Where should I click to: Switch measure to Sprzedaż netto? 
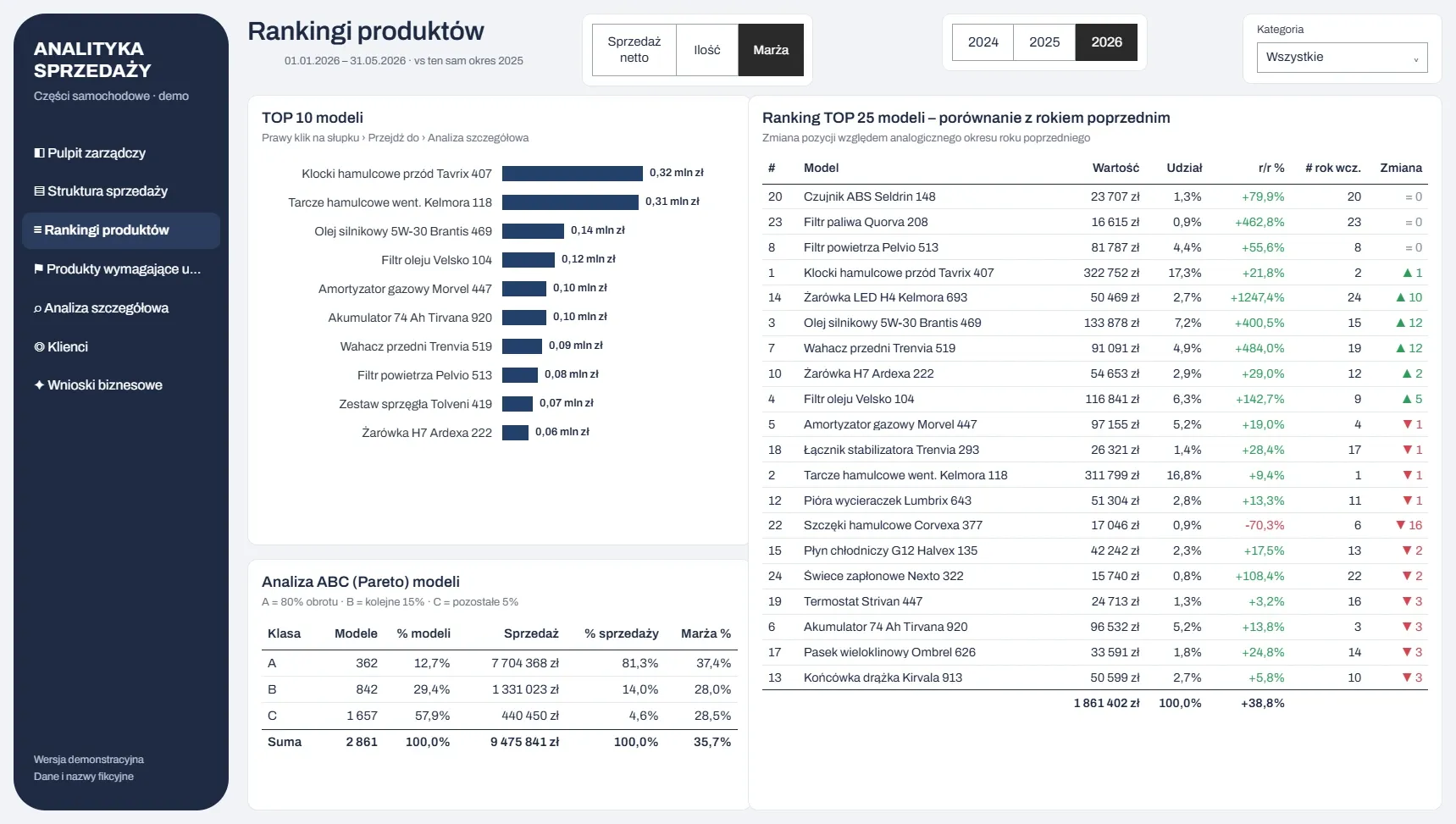click(x=634, y=50)
